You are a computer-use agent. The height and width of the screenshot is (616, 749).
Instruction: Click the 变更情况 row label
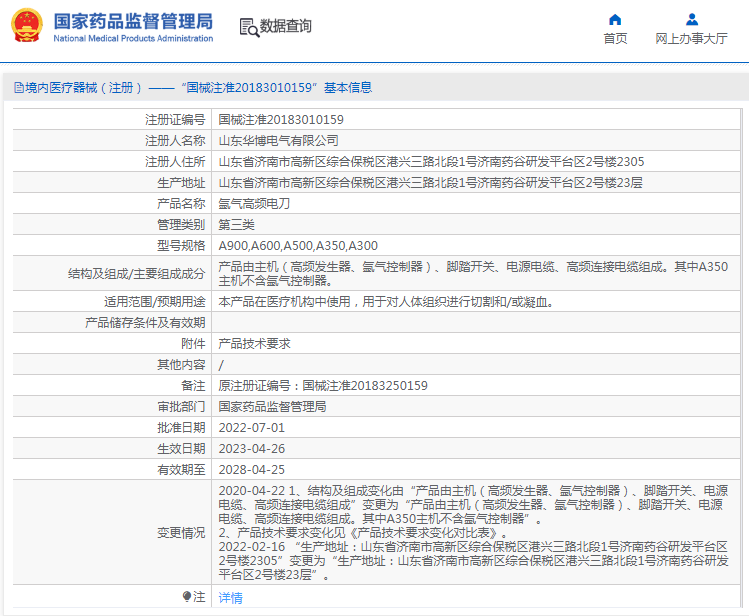[181, 532]
